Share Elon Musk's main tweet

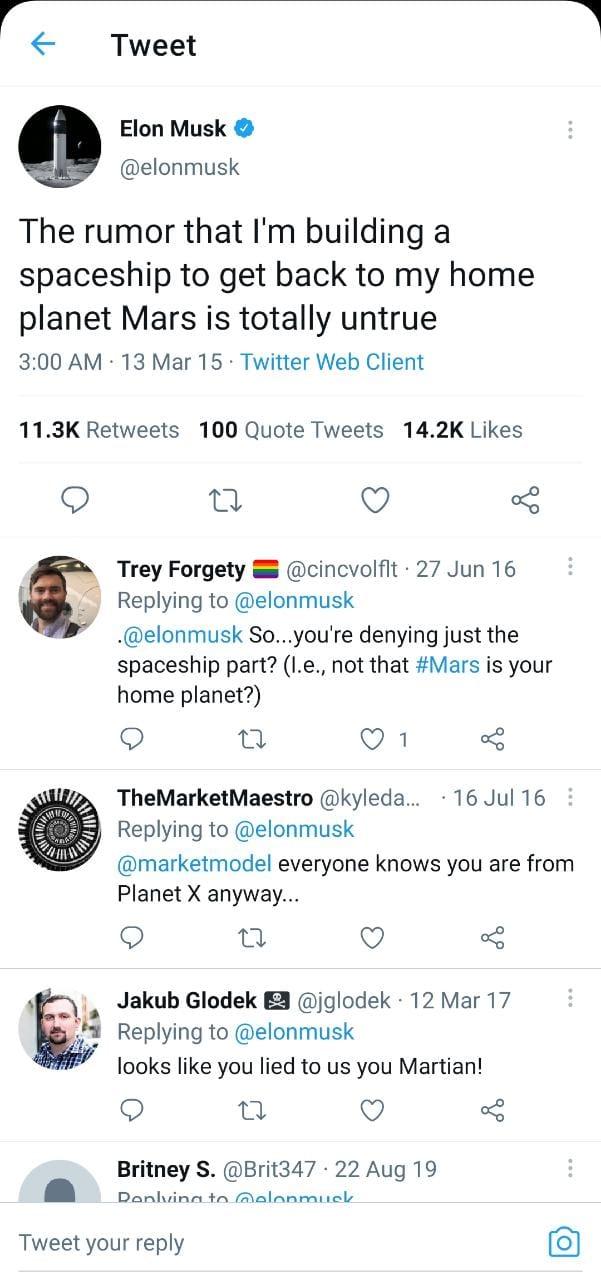pyautogui.click(x=525, y=499)
